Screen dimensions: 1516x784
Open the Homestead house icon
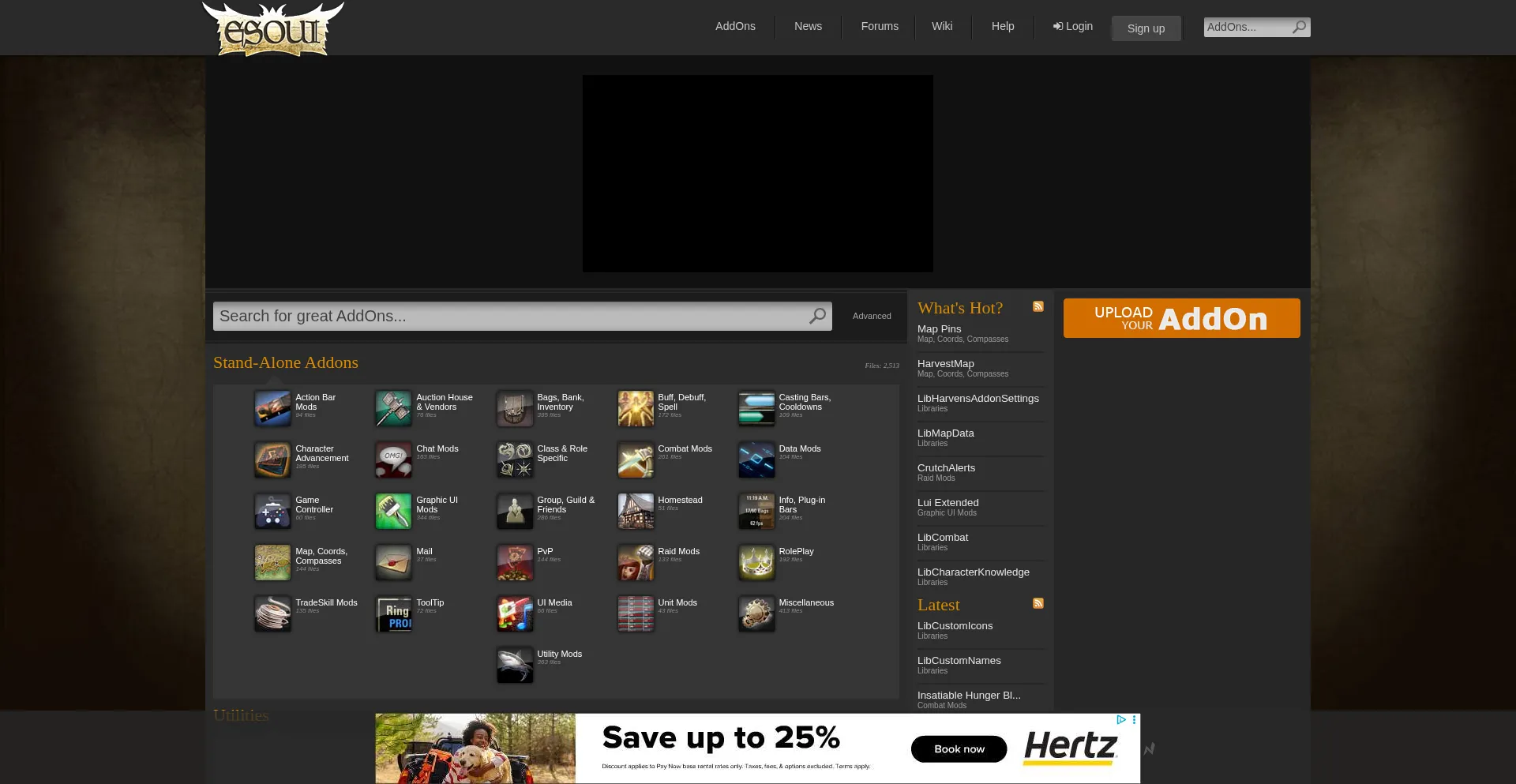click(635, 511)
